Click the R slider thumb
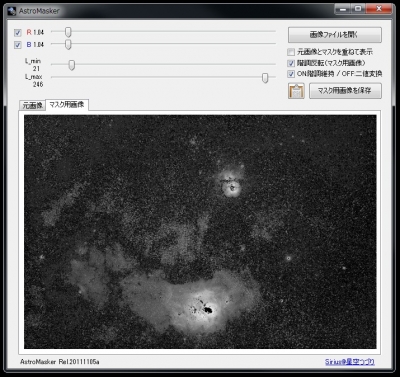Image resolution: width=400 pixels, height=377 pixels. point(68,32)
